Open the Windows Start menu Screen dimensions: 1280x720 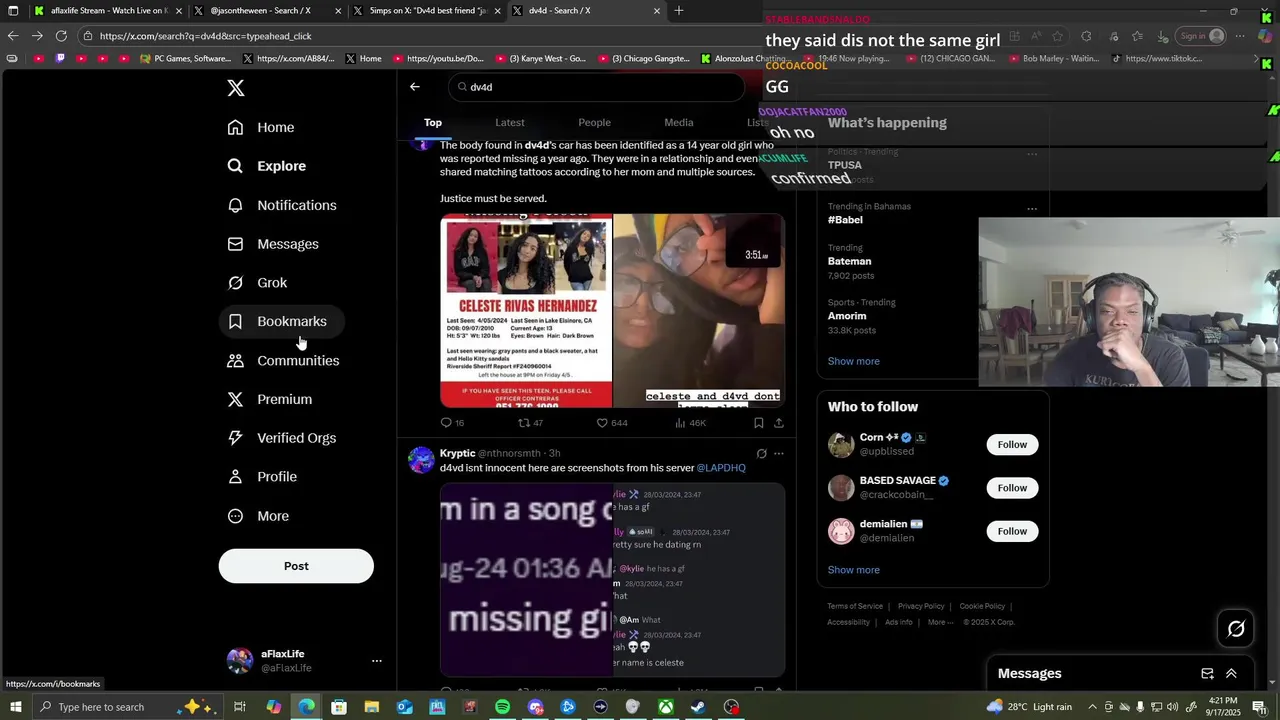(x=15, y=707)
